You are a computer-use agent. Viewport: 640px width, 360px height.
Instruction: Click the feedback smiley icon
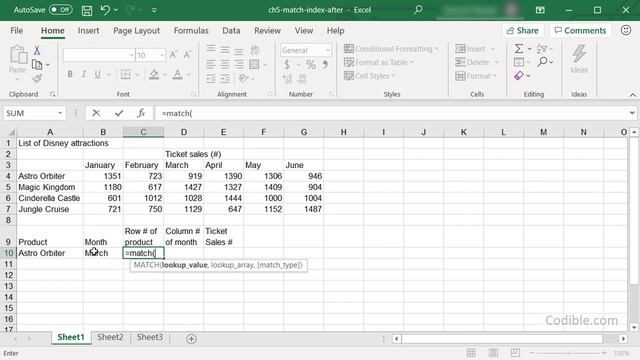(x=626, y=30)
